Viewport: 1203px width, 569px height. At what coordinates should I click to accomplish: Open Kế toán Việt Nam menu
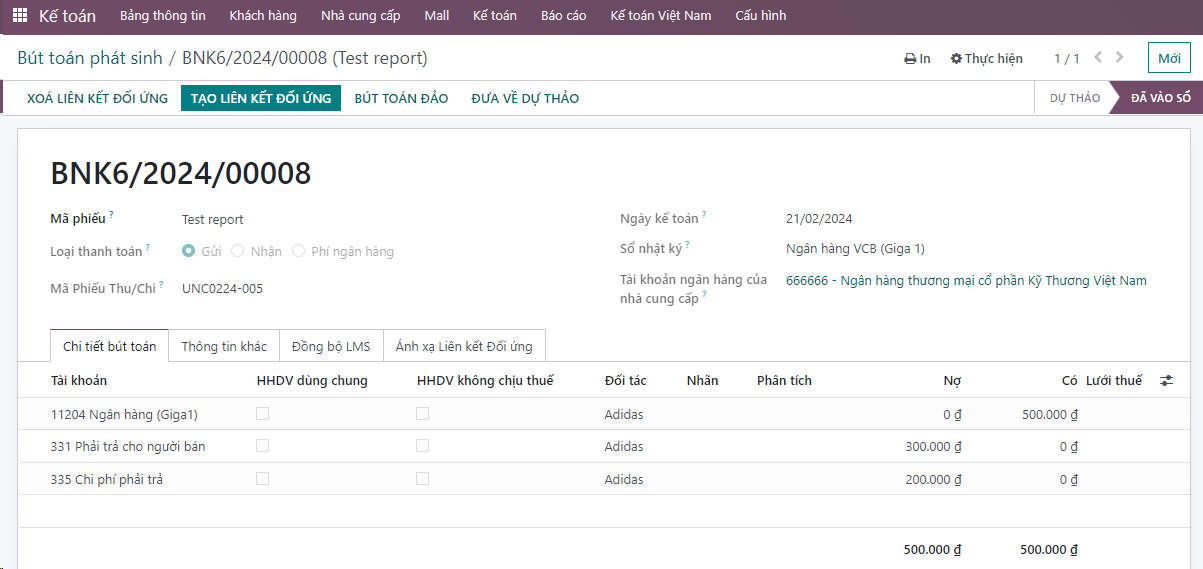[x=661, y=16]
